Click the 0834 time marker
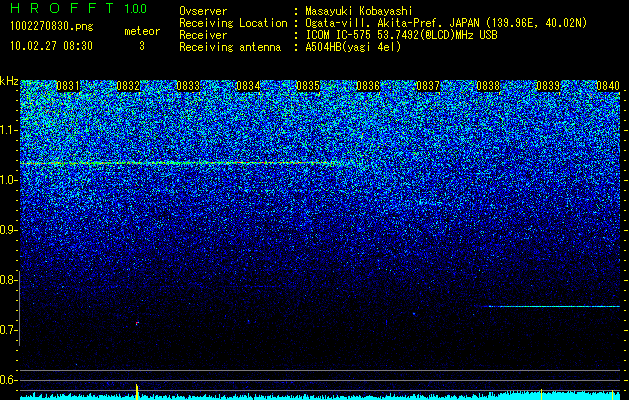 (248, 86)
